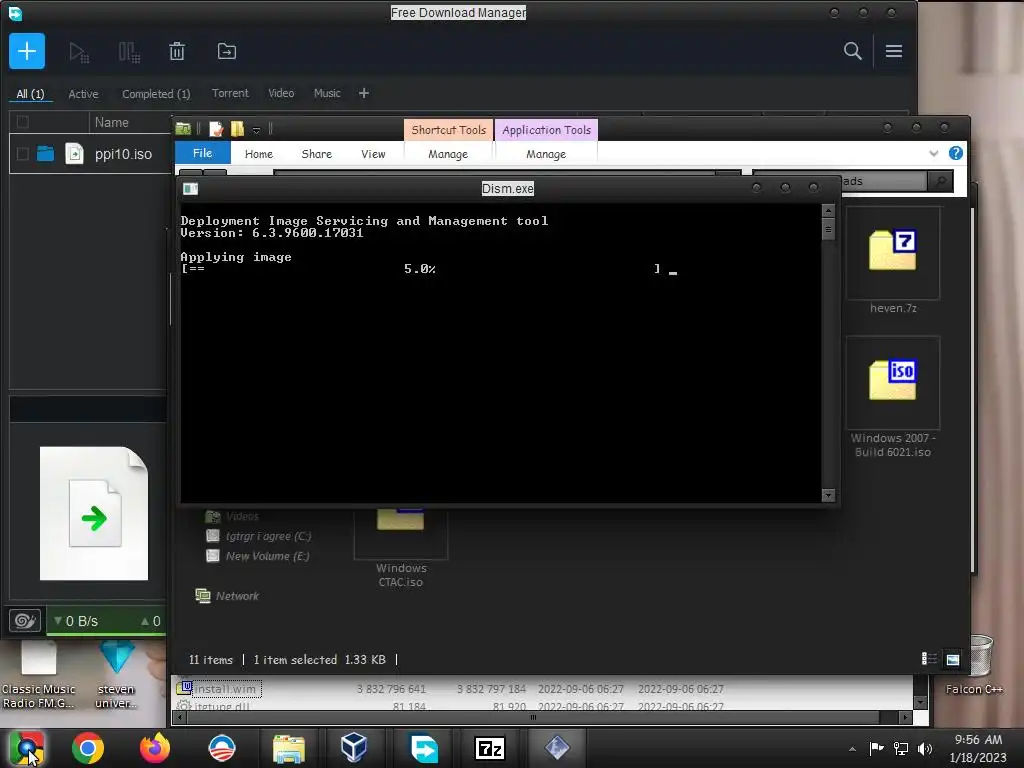1024x768 pixels.
Task: Sort downloads by Name column
Action: click(112, 122)
